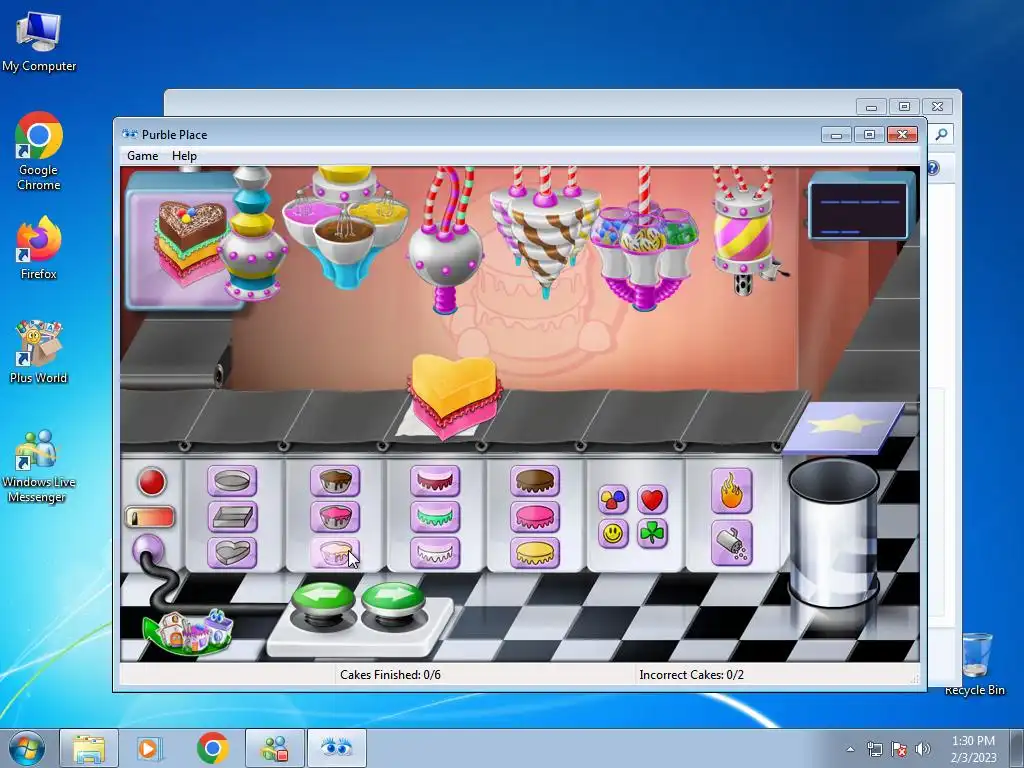Viewport: 1024px width, 768px height.
Task: Toggle the red power switch on control panel
Action: (150, 518)
